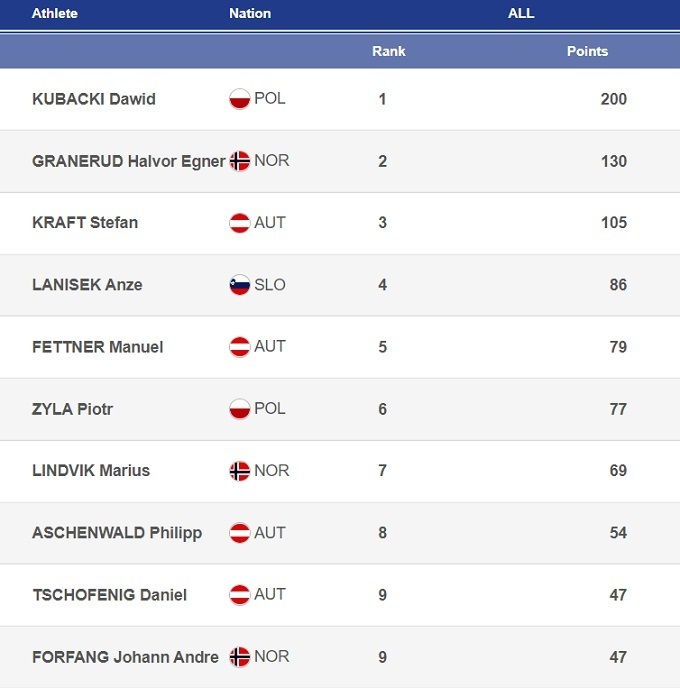Image resolution: width=680 pixels, height=688 pixels.
Task: Click Austrian flag in KRAFT Stefan row
Action: click(x=239, y=223)
